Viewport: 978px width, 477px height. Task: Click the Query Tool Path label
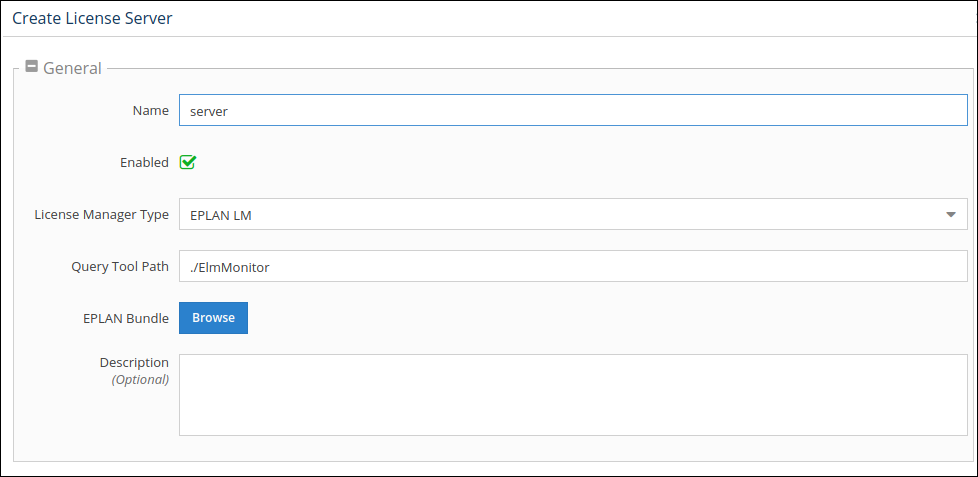(x=120, y=266)
